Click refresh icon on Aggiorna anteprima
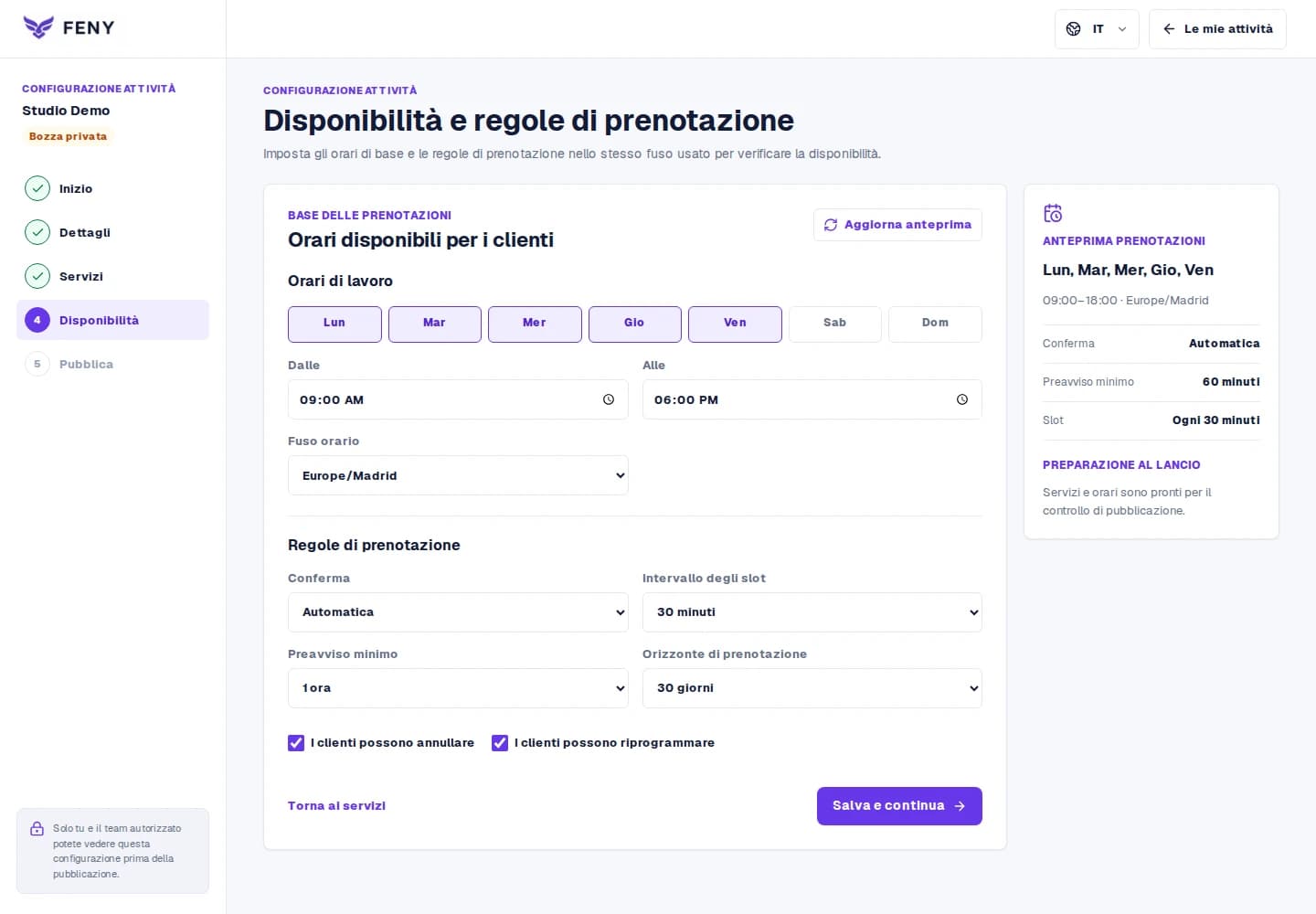Image resolution: width=1316 pixels, height=914 pixels. tap(831, 225)
